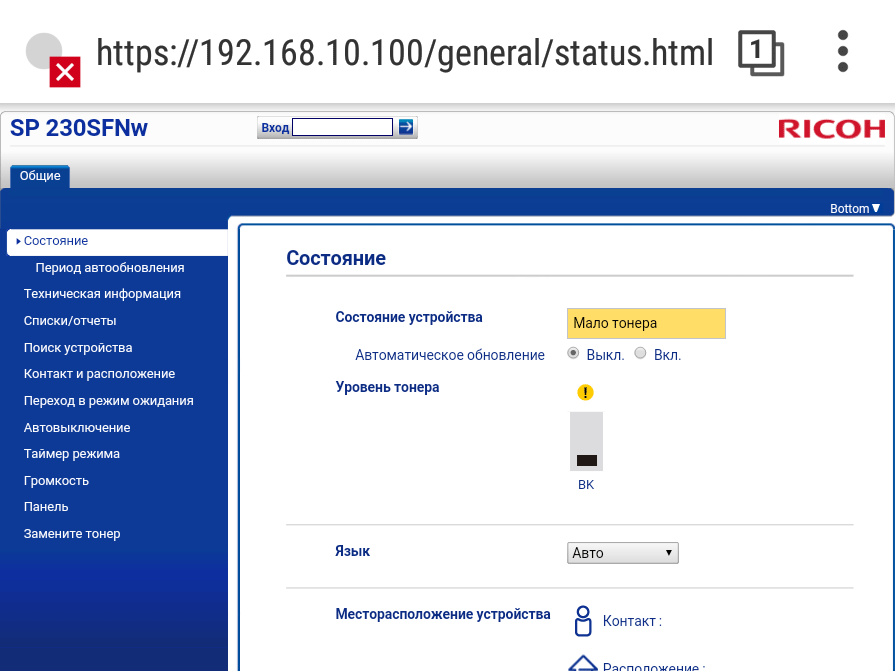The image size is (895, 671).
Task: Click the Контакт : text
Action: pyautogui.click(x=632, y=621)
